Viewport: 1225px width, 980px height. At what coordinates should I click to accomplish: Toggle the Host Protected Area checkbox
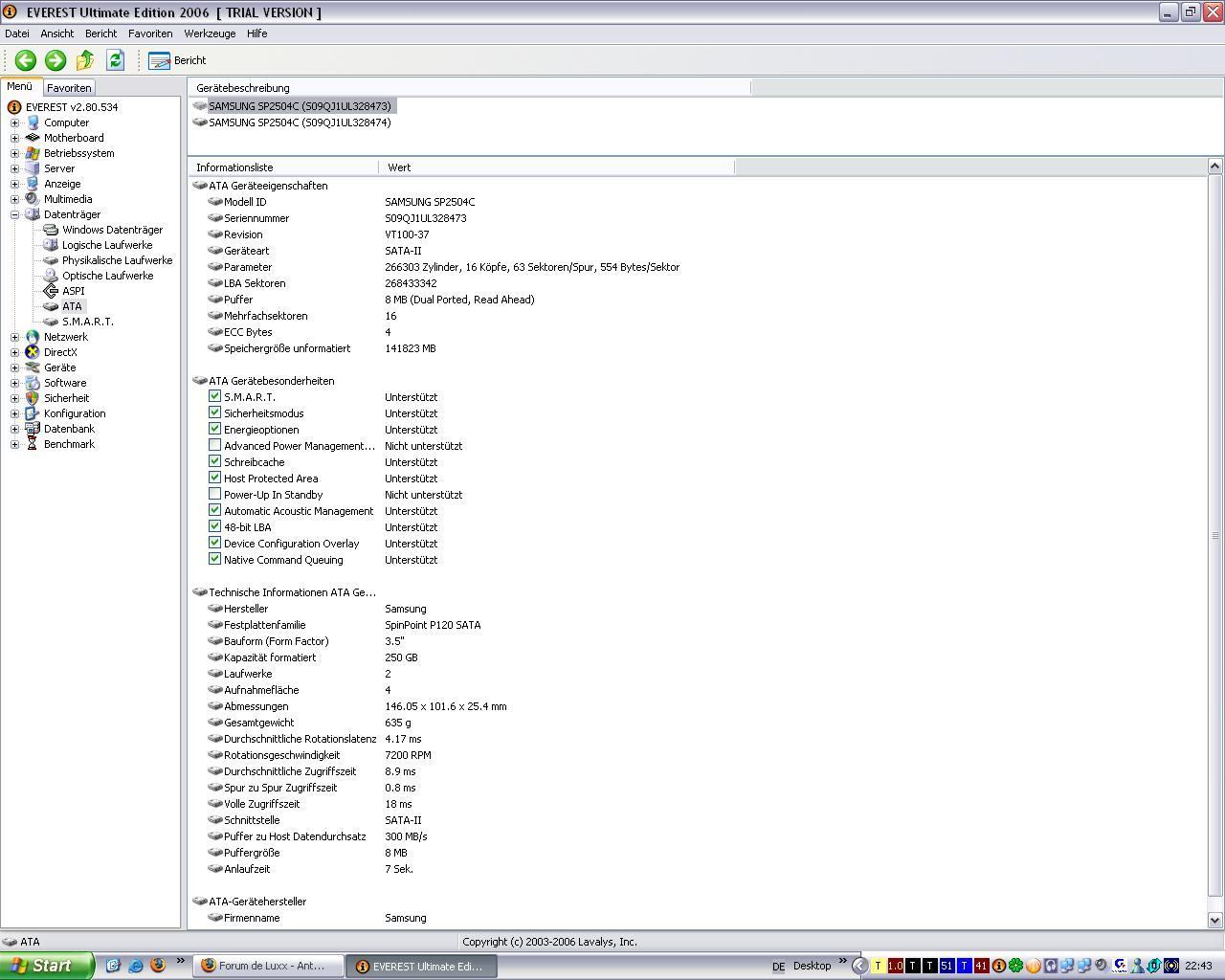[x=214, y=478]
